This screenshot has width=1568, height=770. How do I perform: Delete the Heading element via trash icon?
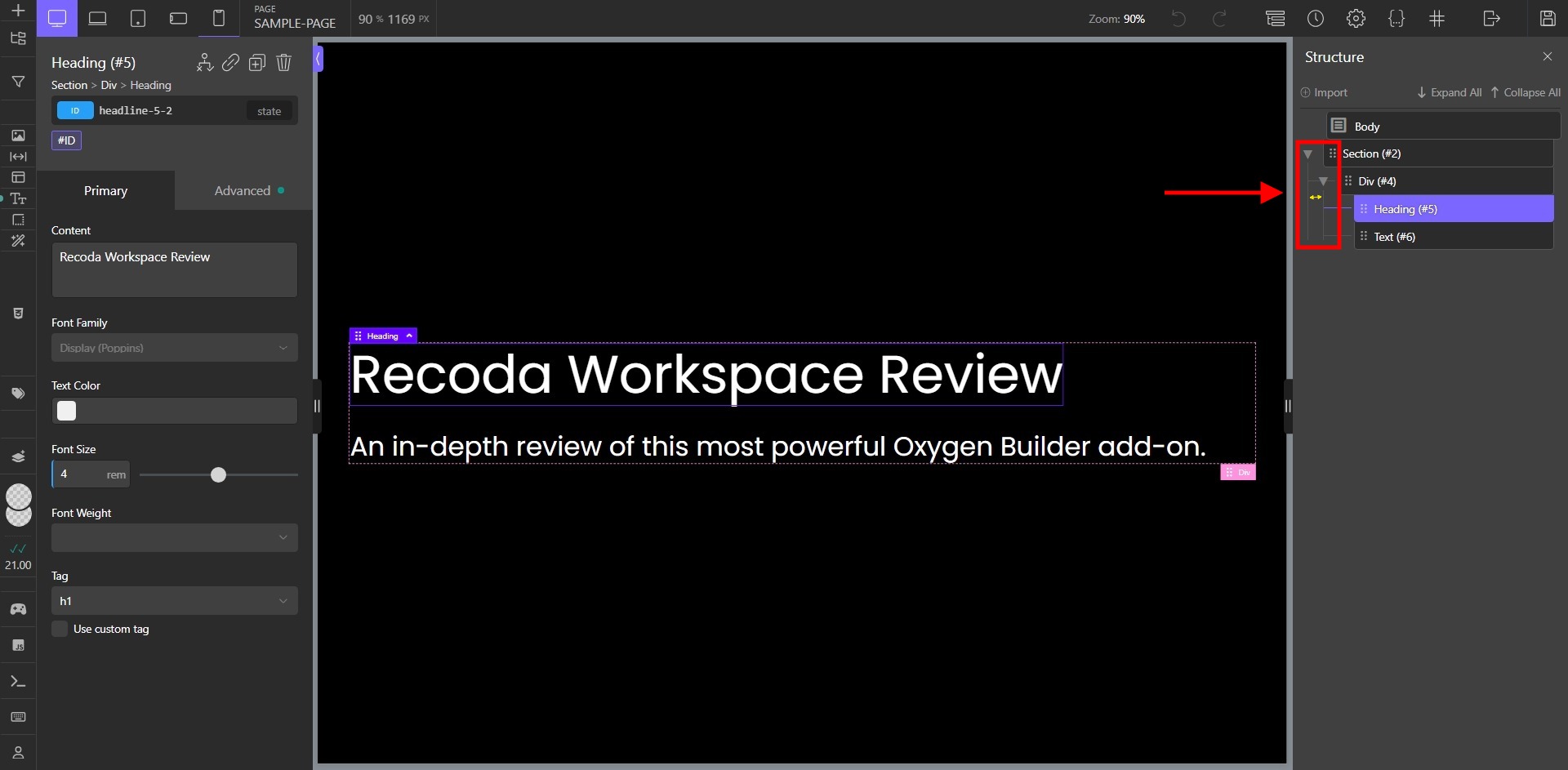tap(284, 62)
